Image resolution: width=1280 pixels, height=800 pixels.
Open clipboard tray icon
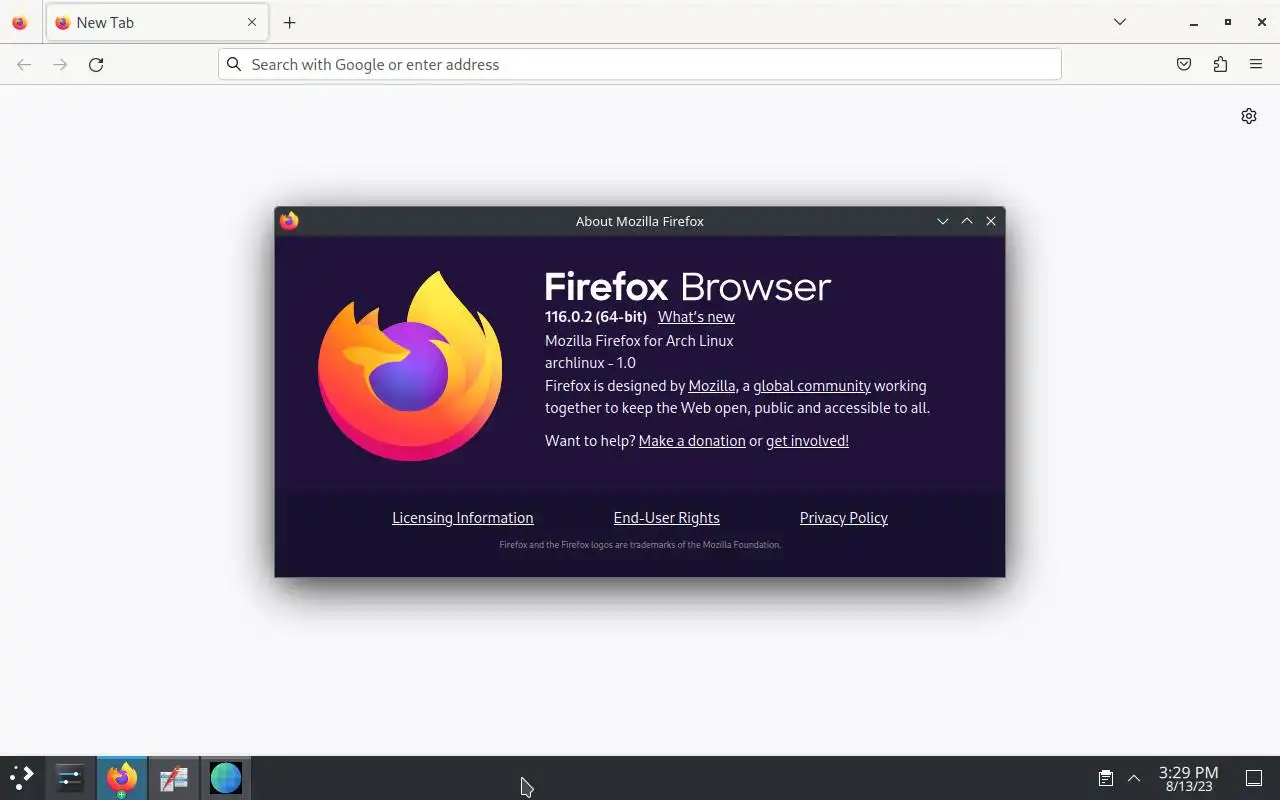pyautogui.click(x=1106, y=778)
